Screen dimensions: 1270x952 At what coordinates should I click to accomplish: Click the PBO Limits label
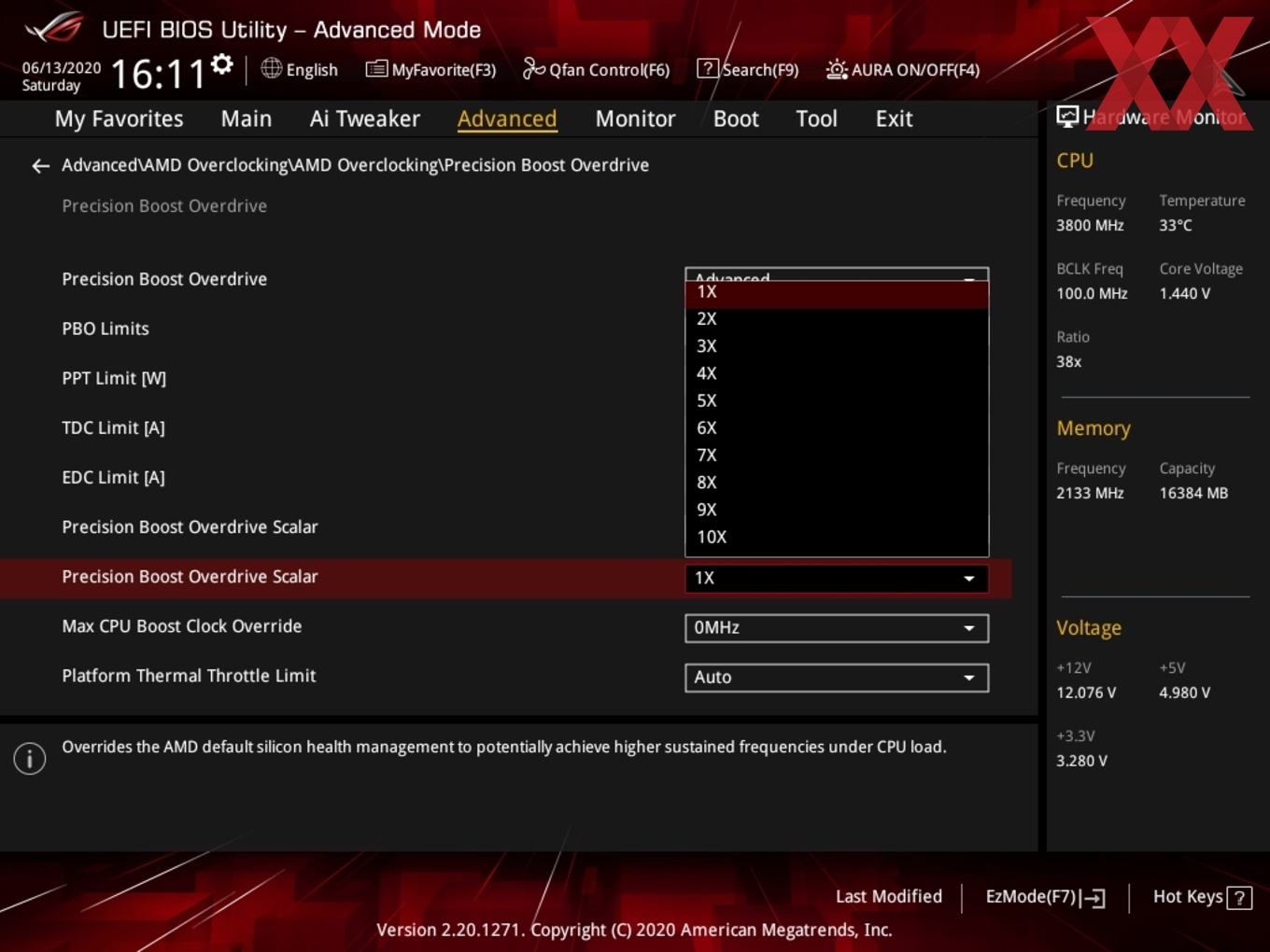coord(106,329)
